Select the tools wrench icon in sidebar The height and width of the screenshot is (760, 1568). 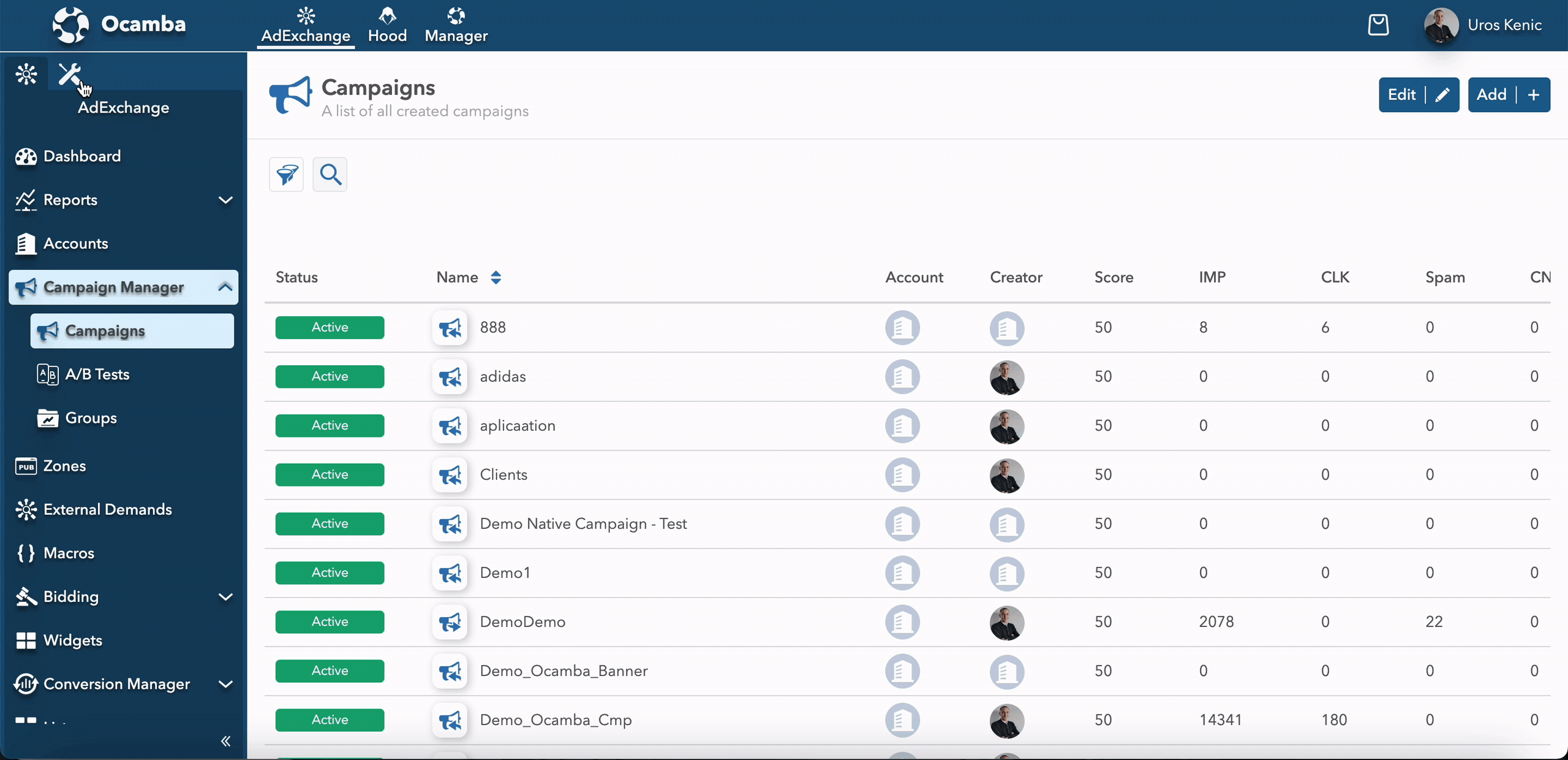70,74
